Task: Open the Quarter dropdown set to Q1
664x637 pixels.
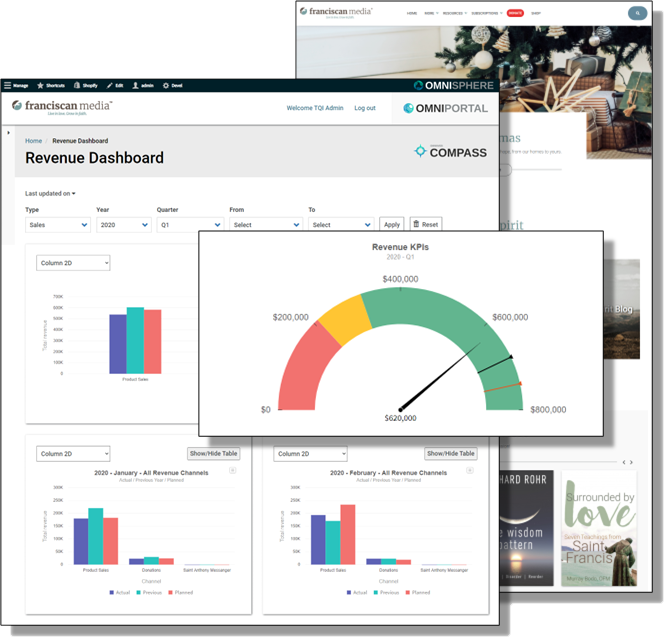Action: point(190,224)
